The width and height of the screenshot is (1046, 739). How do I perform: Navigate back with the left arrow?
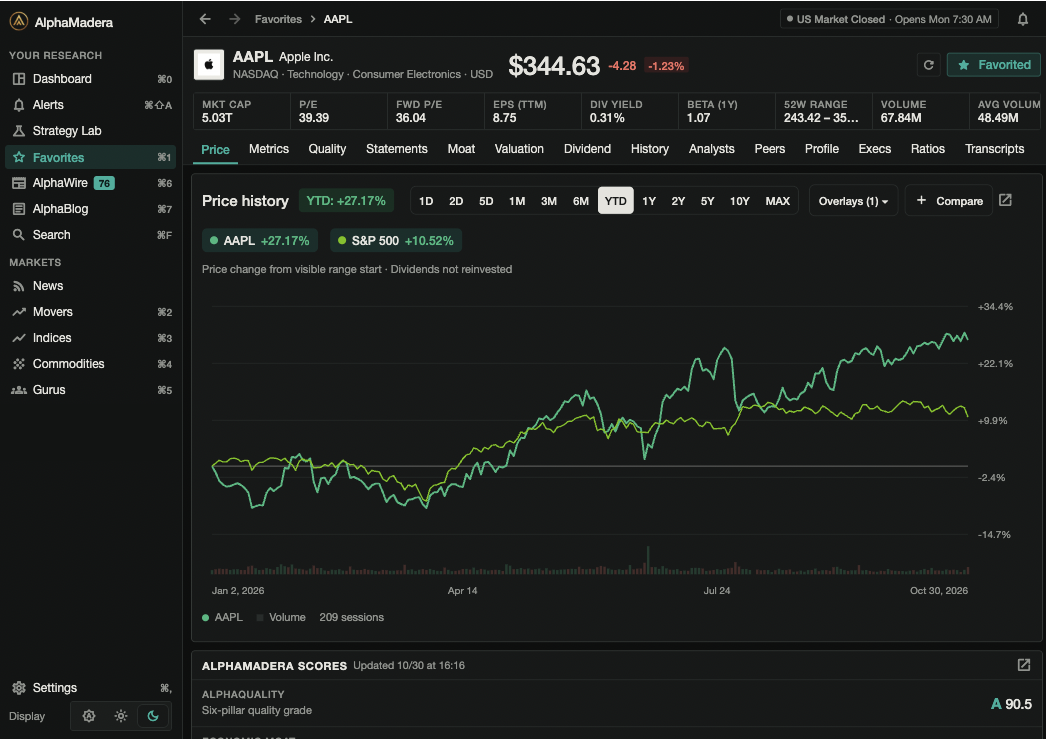point(205,19)
